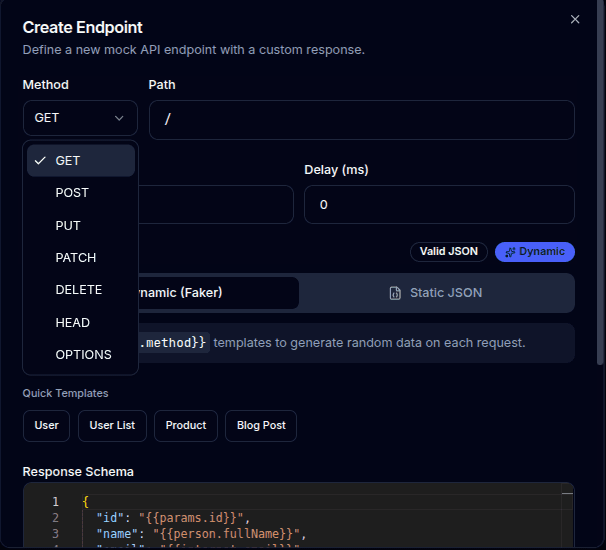Viewport: 606px width, 550px height.
Task: Click the "id": "{{params.id}}" code line
Action: click(173, 518)
